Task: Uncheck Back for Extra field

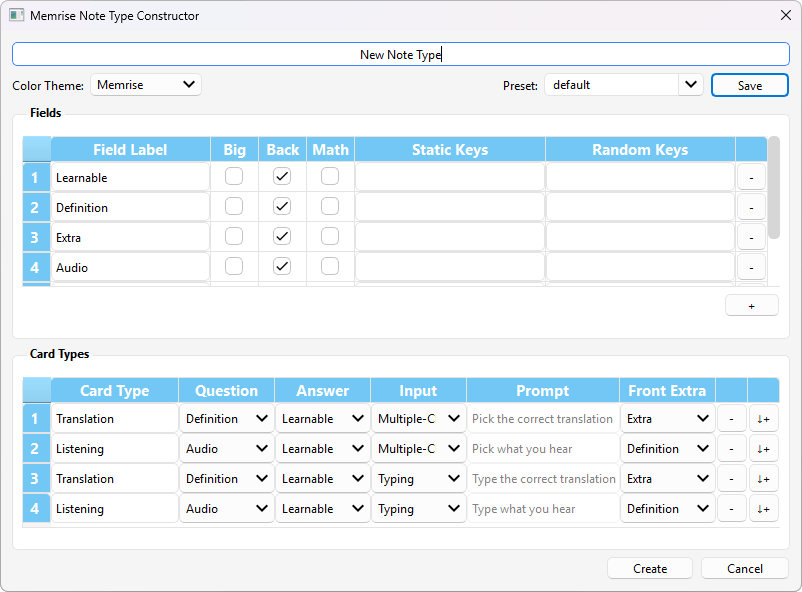Action: coord(282,236)
